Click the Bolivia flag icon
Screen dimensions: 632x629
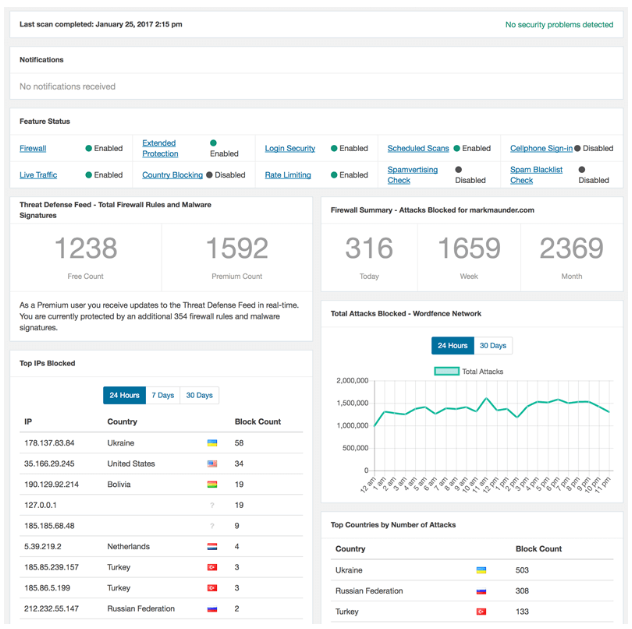coord(212,484)
